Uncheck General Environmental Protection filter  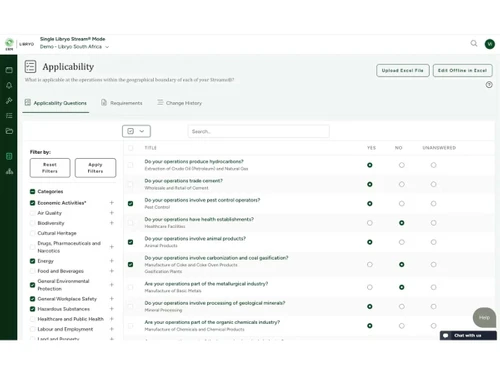pyautogui.click(x=32, y=285)
